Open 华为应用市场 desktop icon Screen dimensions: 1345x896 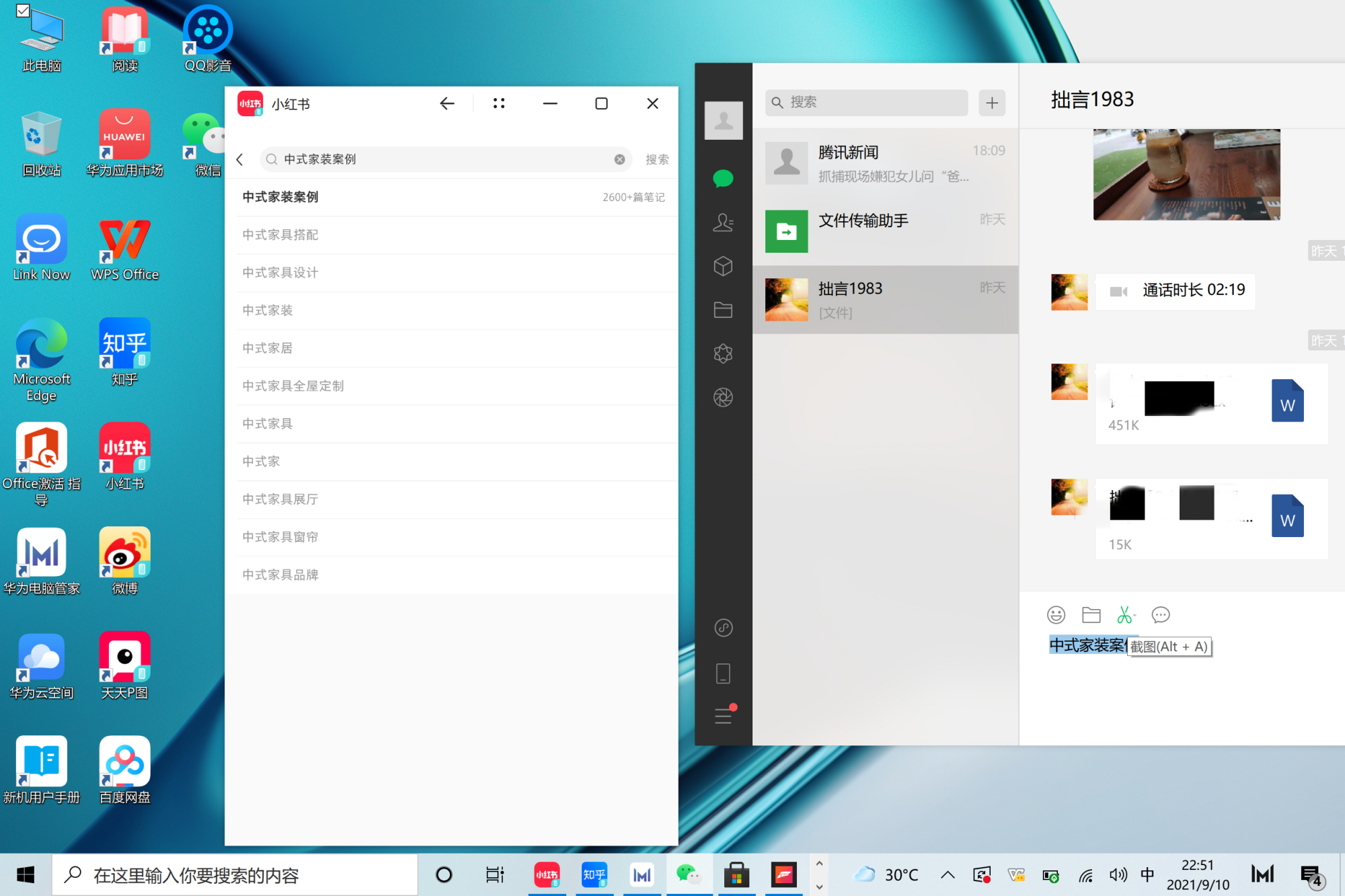124,144
